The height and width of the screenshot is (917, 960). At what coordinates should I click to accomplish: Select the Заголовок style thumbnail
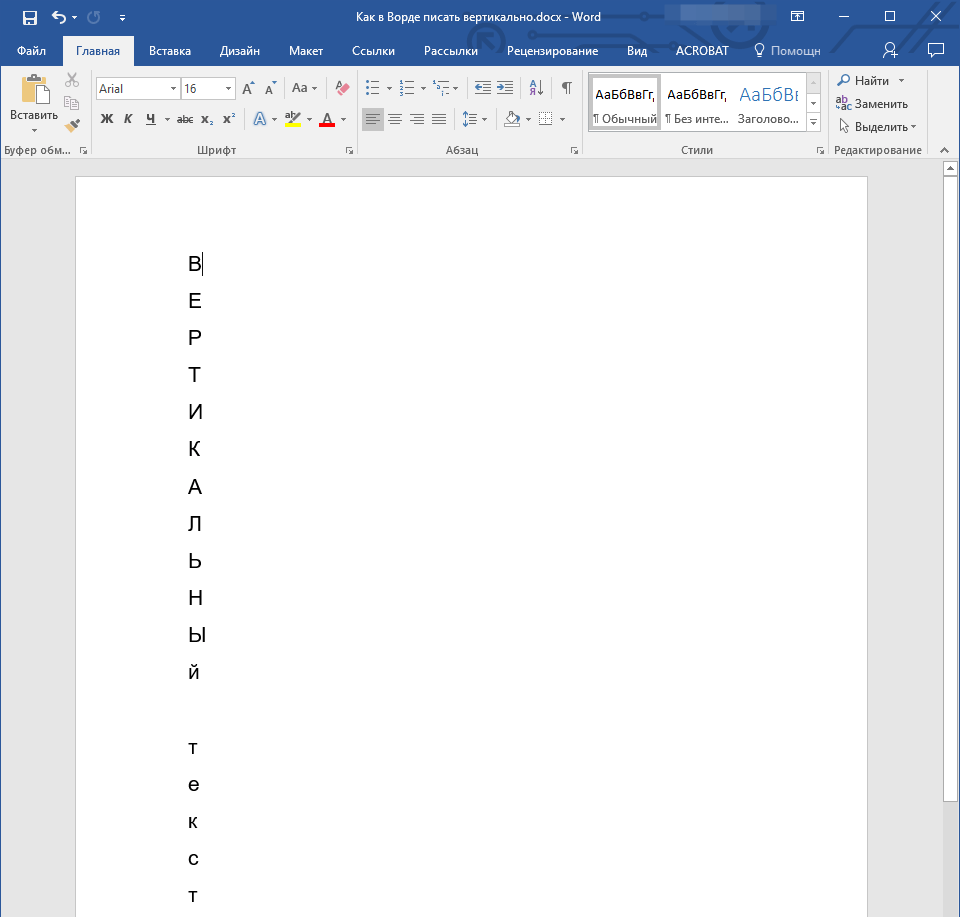pos(768,103)
